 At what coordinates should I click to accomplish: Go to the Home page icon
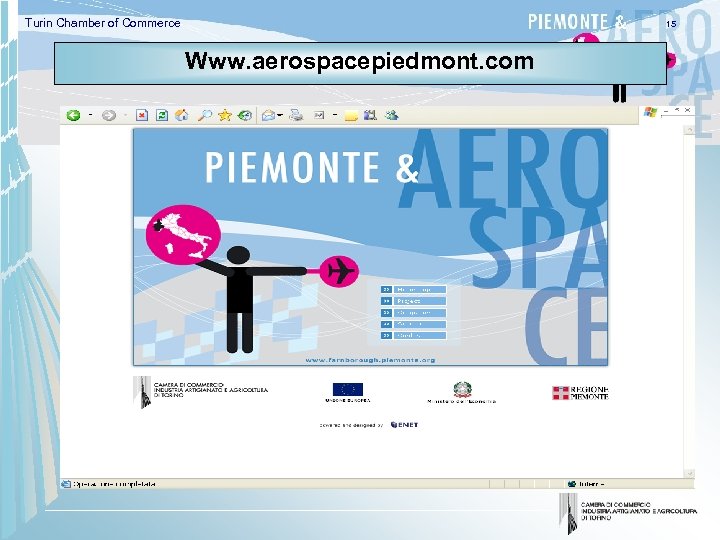[x=182, y=115]
